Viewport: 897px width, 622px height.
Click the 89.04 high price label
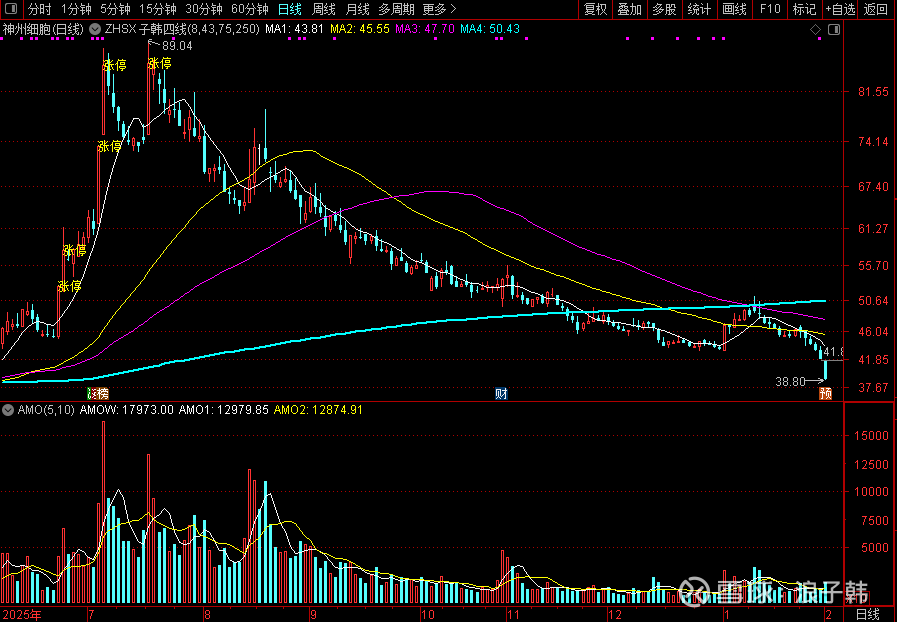(177, 46)
